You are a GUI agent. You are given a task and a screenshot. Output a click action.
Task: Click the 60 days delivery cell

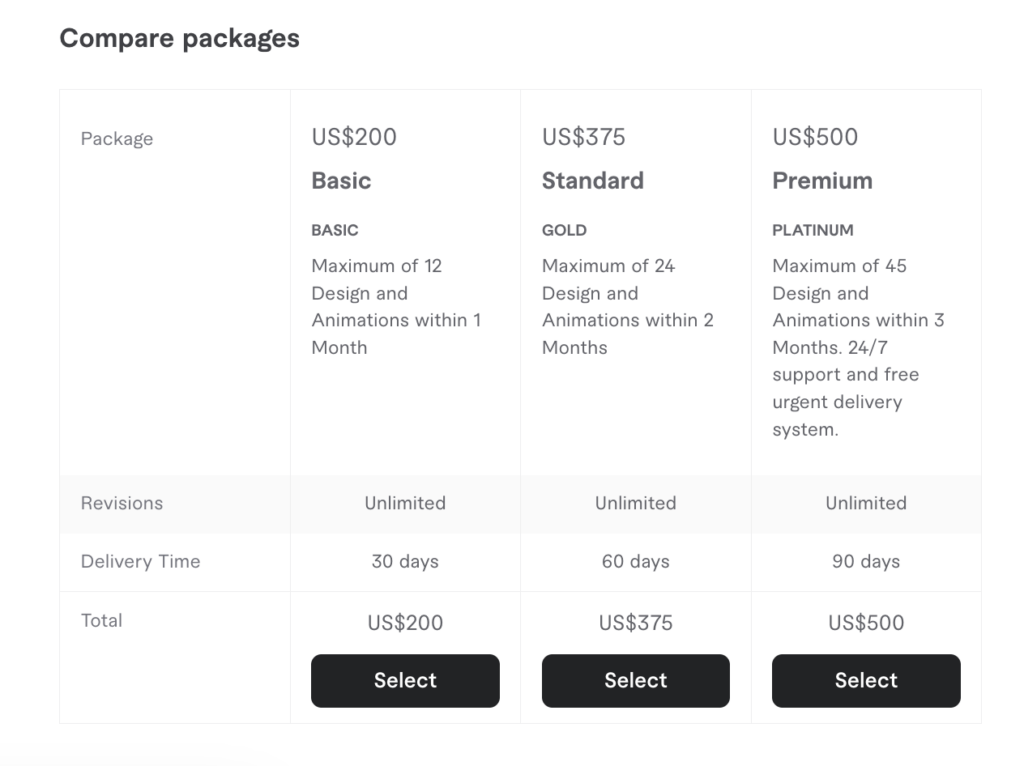[635, 561]
